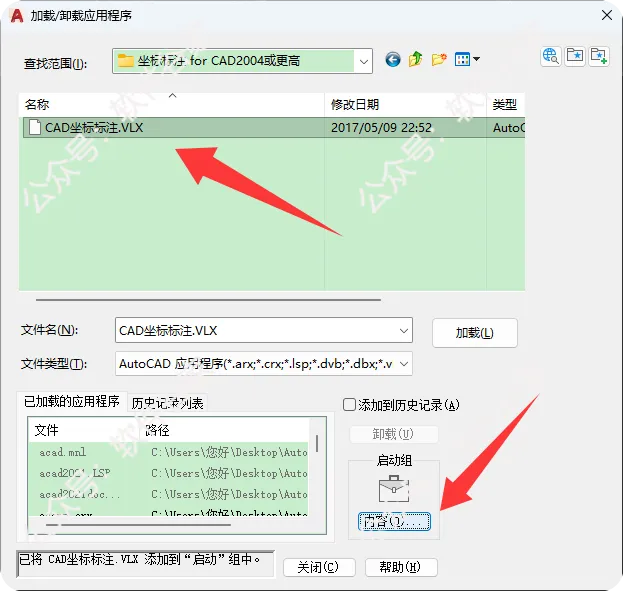Click the search the web globe icon
The width and height of the screenshot is (623, 591).
pyautogui.click(x=551, y=56)
